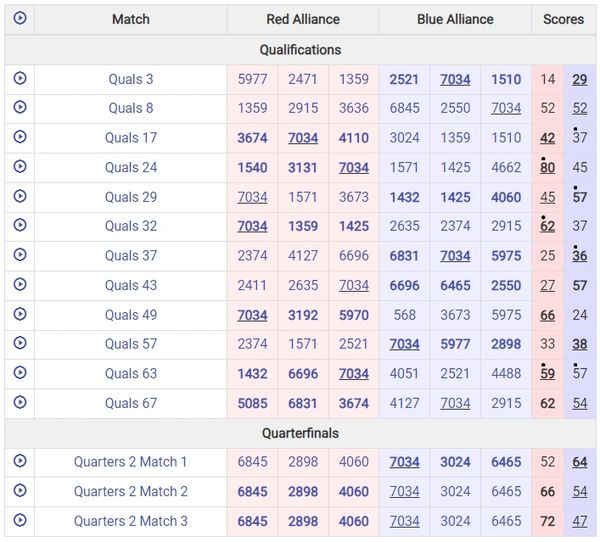Click team 5970 in Quals 49
Viewport: 600px width, 542px height.
(353, 315)
